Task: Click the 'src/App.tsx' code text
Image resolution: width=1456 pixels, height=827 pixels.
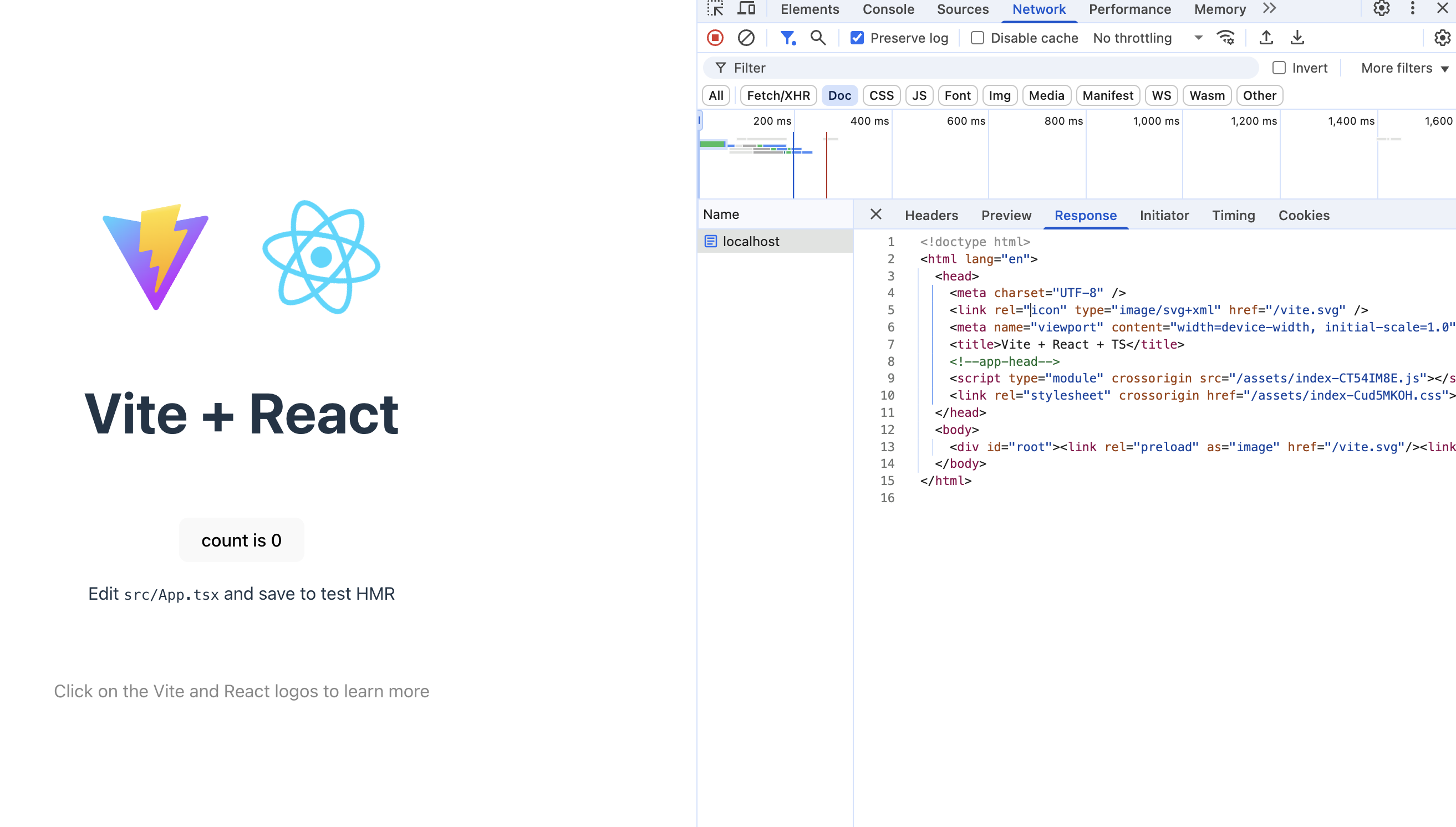Action: coord(171,595)
